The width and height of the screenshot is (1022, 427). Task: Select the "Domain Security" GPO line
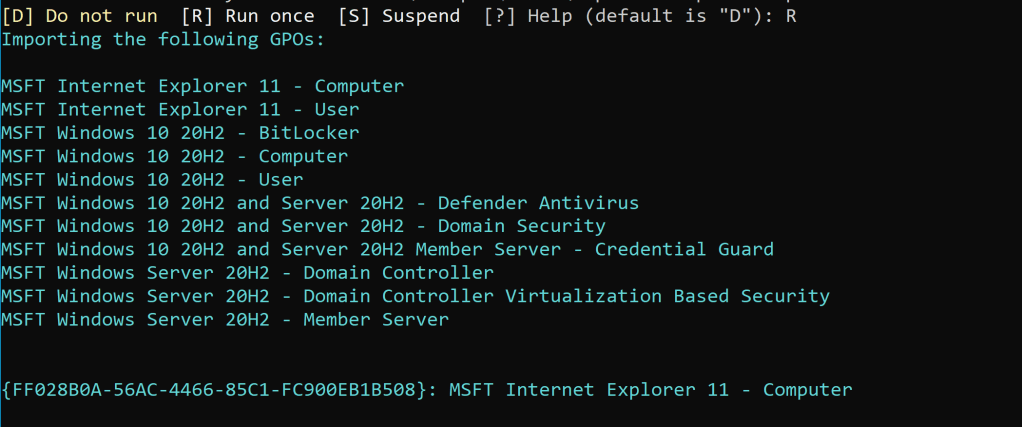tap(303, 226)
